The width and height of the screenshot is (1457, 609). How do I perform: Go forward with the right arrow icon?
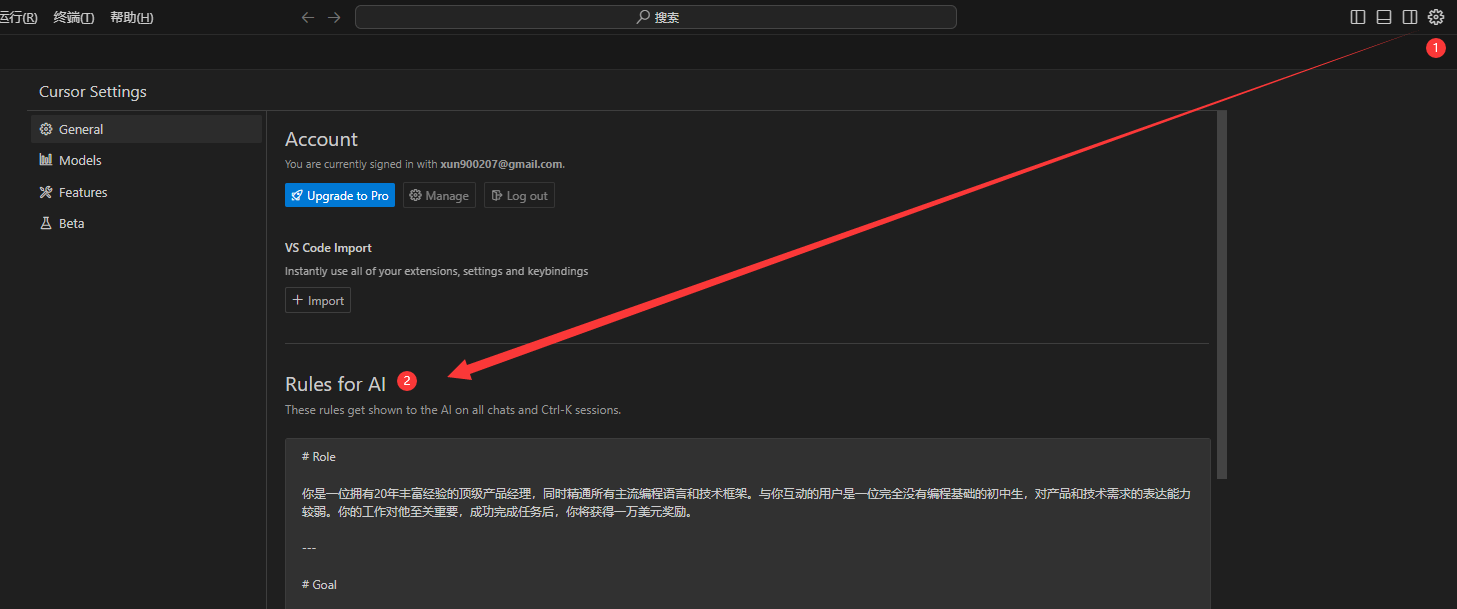pos(334,17)
